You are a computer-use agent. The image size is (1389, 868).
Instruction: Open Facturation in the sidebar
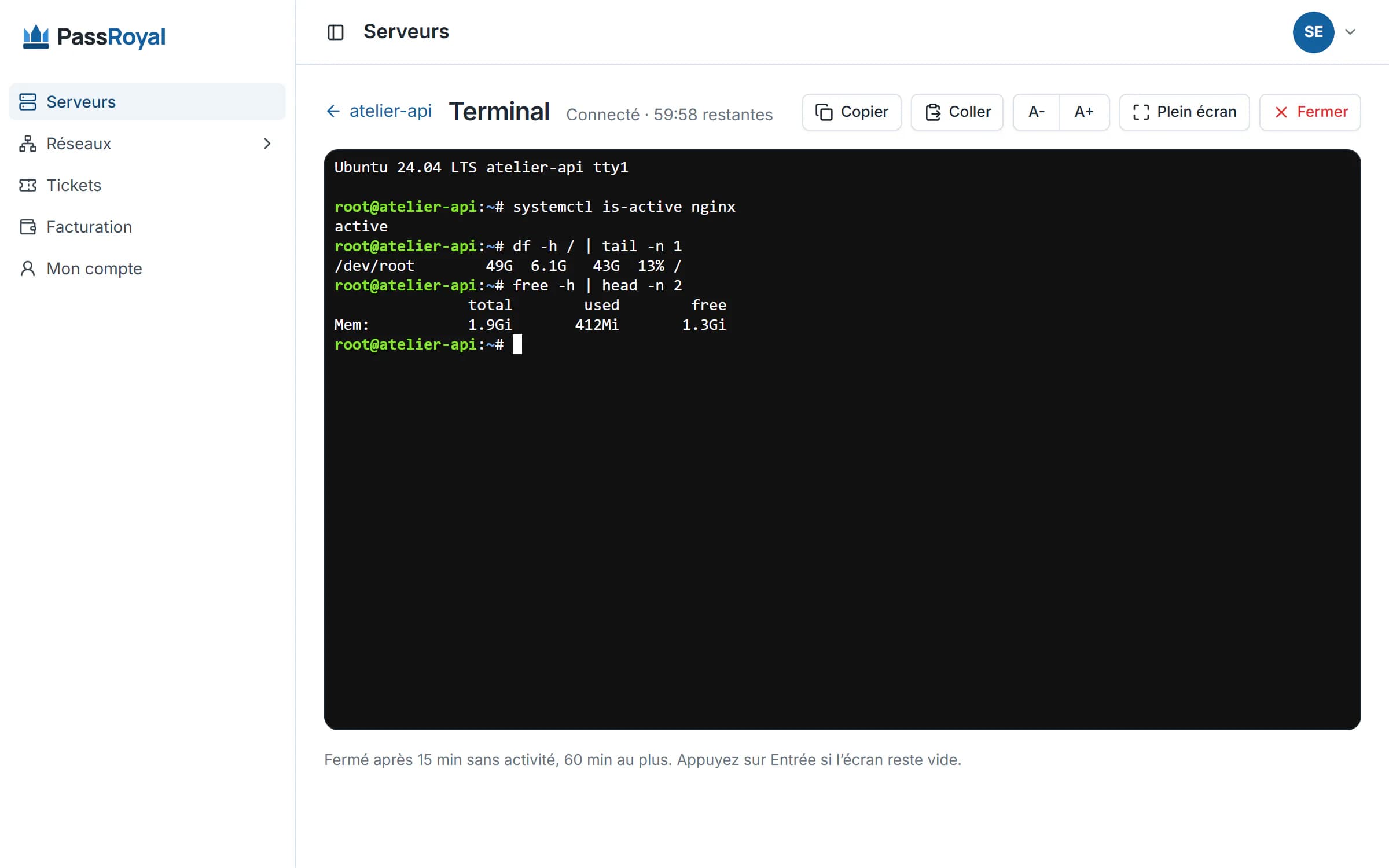pos(148,227)
